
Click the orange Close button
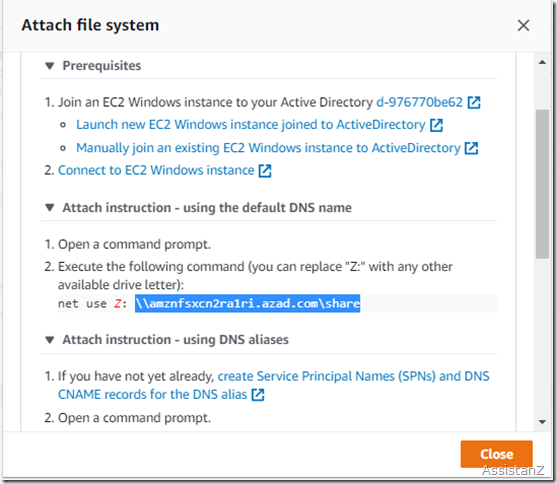pyautogui.click(x=496, y=454)
